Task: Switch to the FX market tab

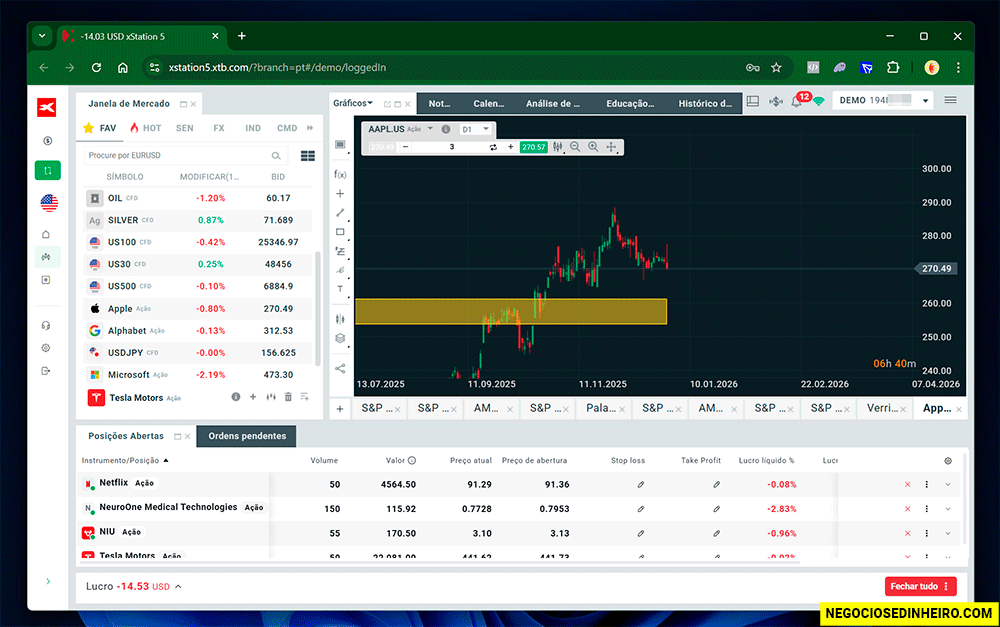Action: (219, 128)
